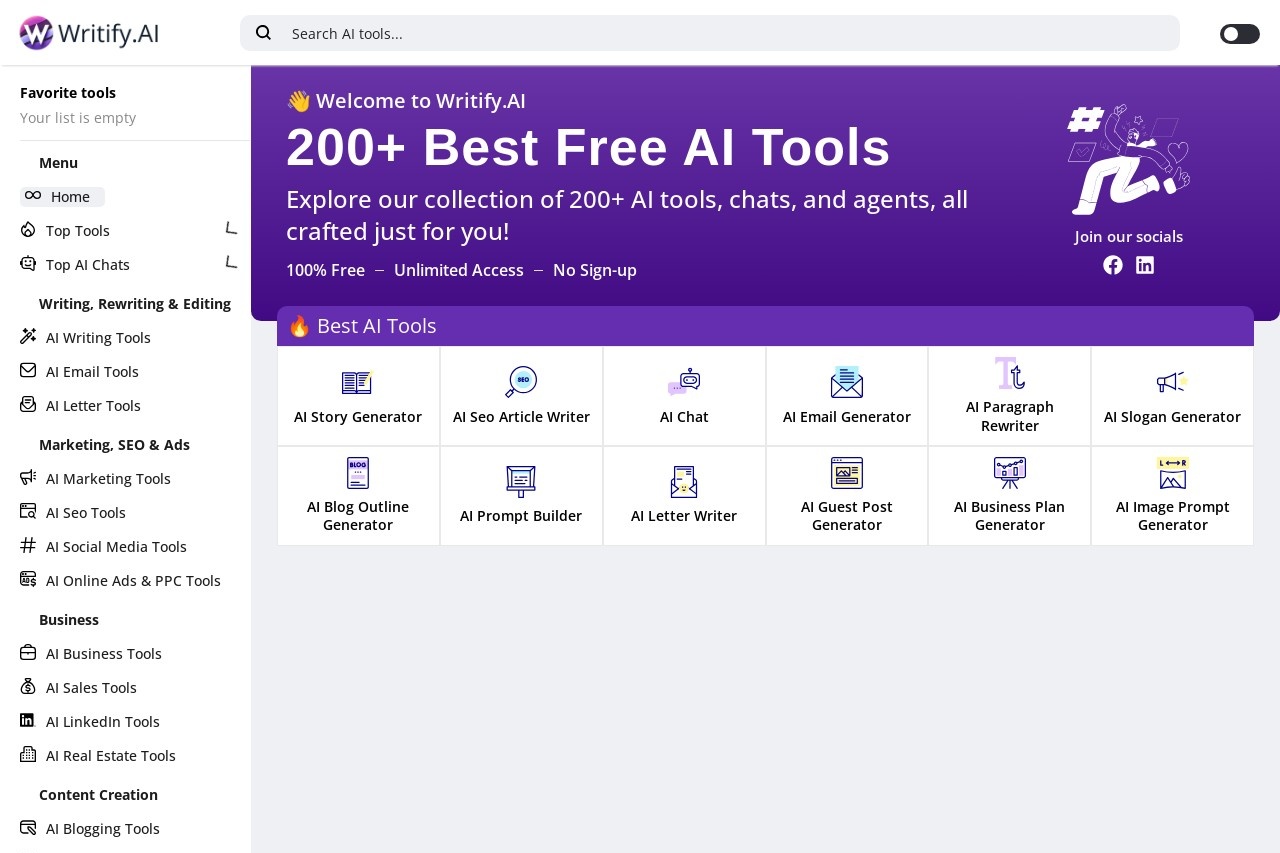Open the AI Chat tool card
The width and height of the screenshot is (1280, 853).
click(x=684, y=396)
